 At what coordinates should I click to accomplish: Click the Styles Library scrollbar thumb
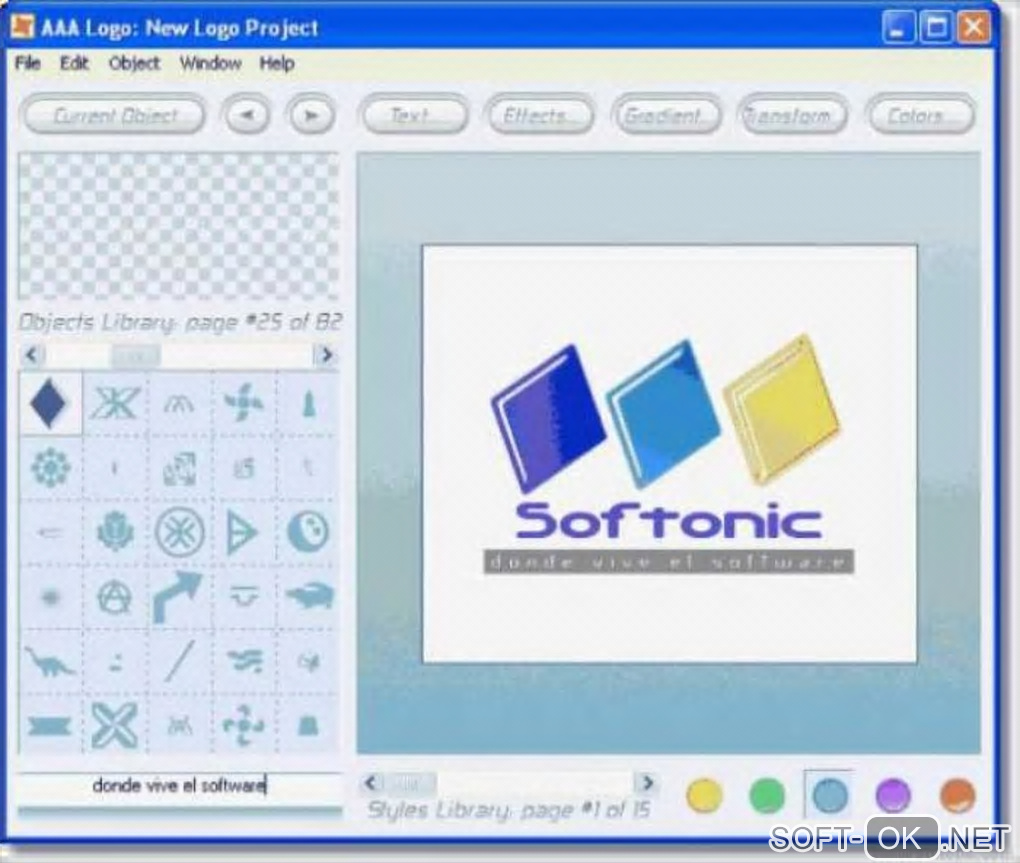(x=410, y=783)
